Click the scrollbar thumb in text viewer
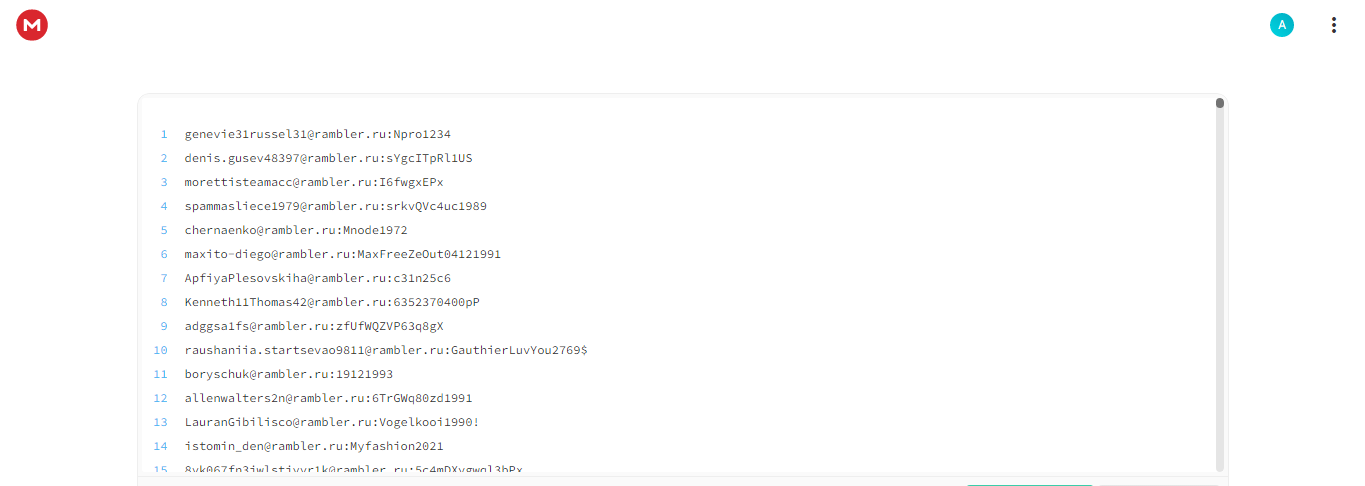The height and width of the screenshot is (486, 1365). (x=1220, y=103)
